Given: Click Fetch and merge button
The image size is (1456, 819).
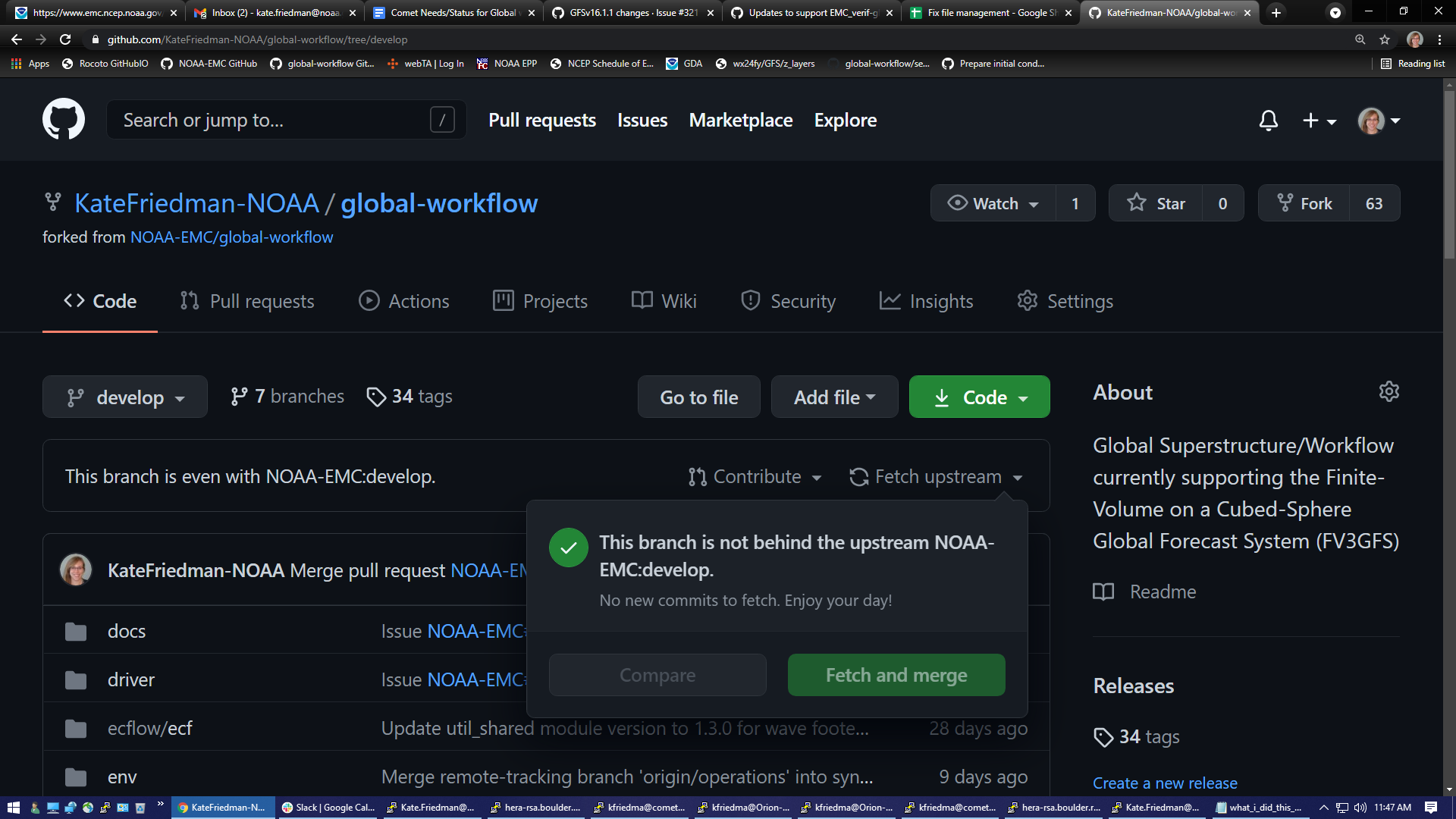Looking at the screenshot, I should point(896,675).
